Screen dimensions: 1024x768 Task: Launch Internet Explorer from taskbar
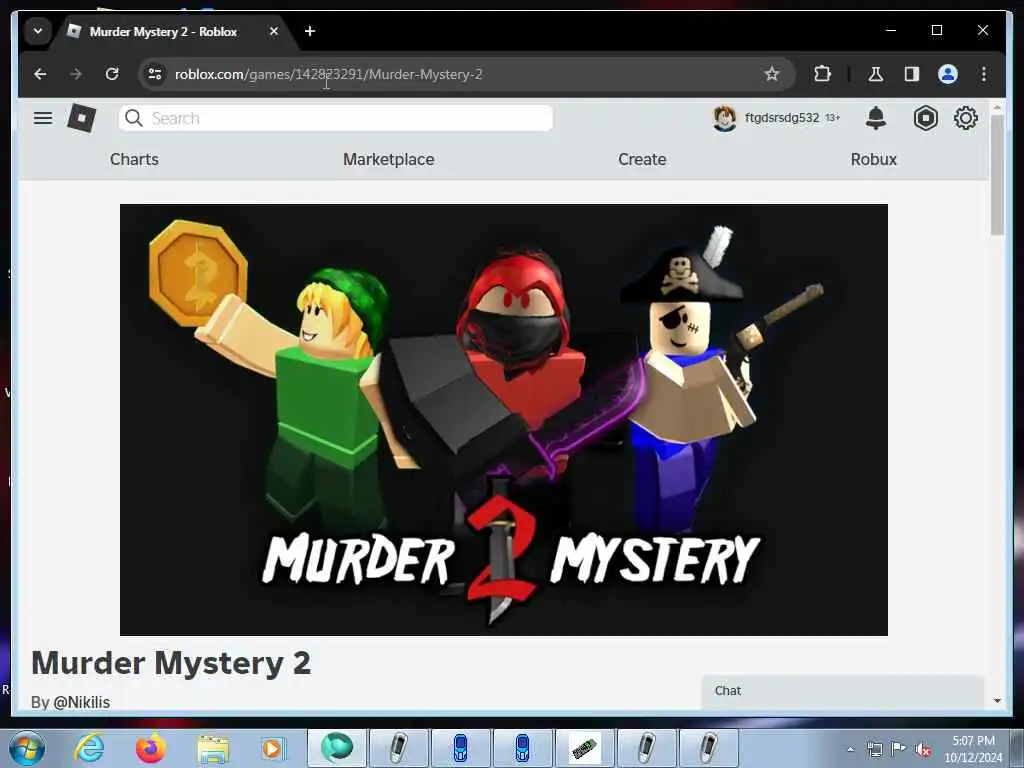(x=89, y=748)
